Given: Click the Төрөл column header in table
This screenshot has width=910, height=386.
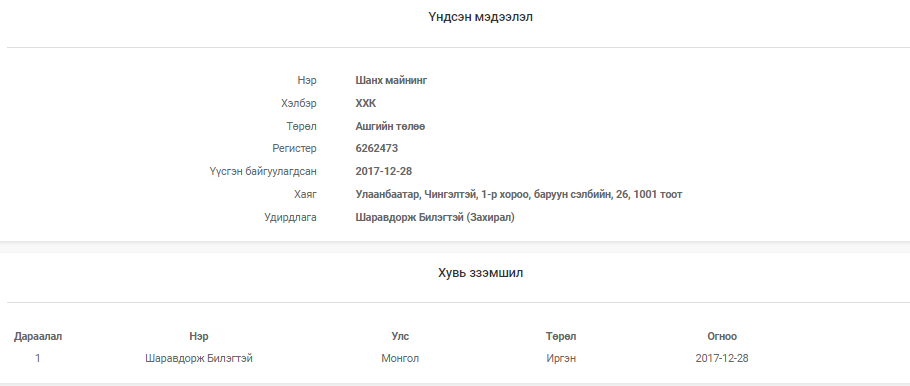Looking at the screenshot, I should 561,336.
